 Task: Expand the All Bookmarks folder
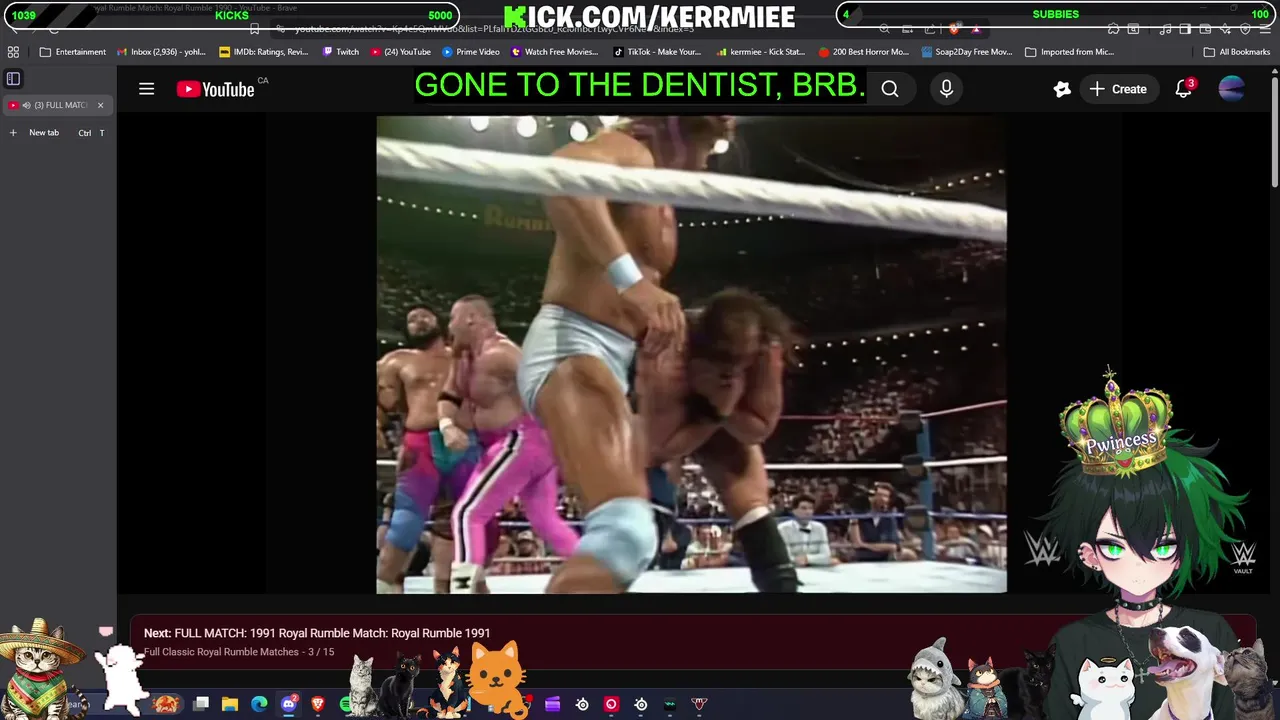point(1236,52)
